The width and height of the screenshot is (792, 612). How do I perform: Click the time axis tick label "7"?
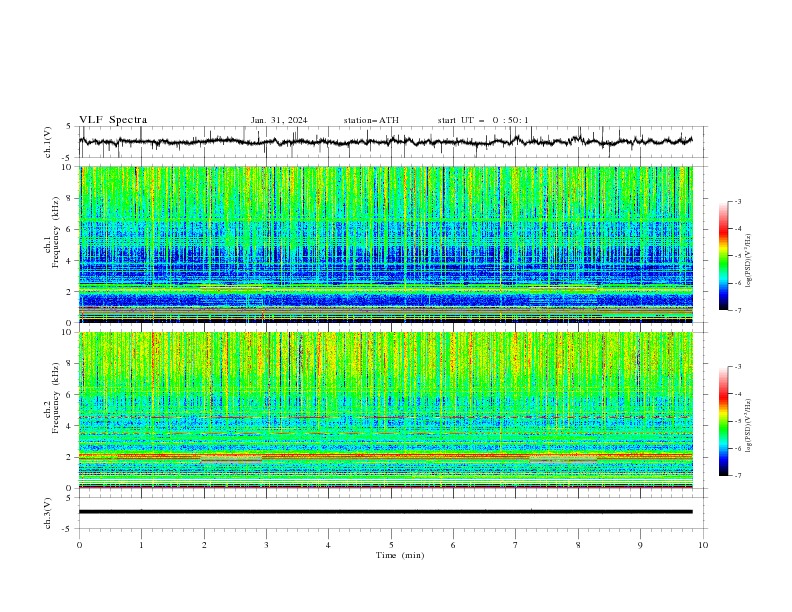click(x=516, y=545)
